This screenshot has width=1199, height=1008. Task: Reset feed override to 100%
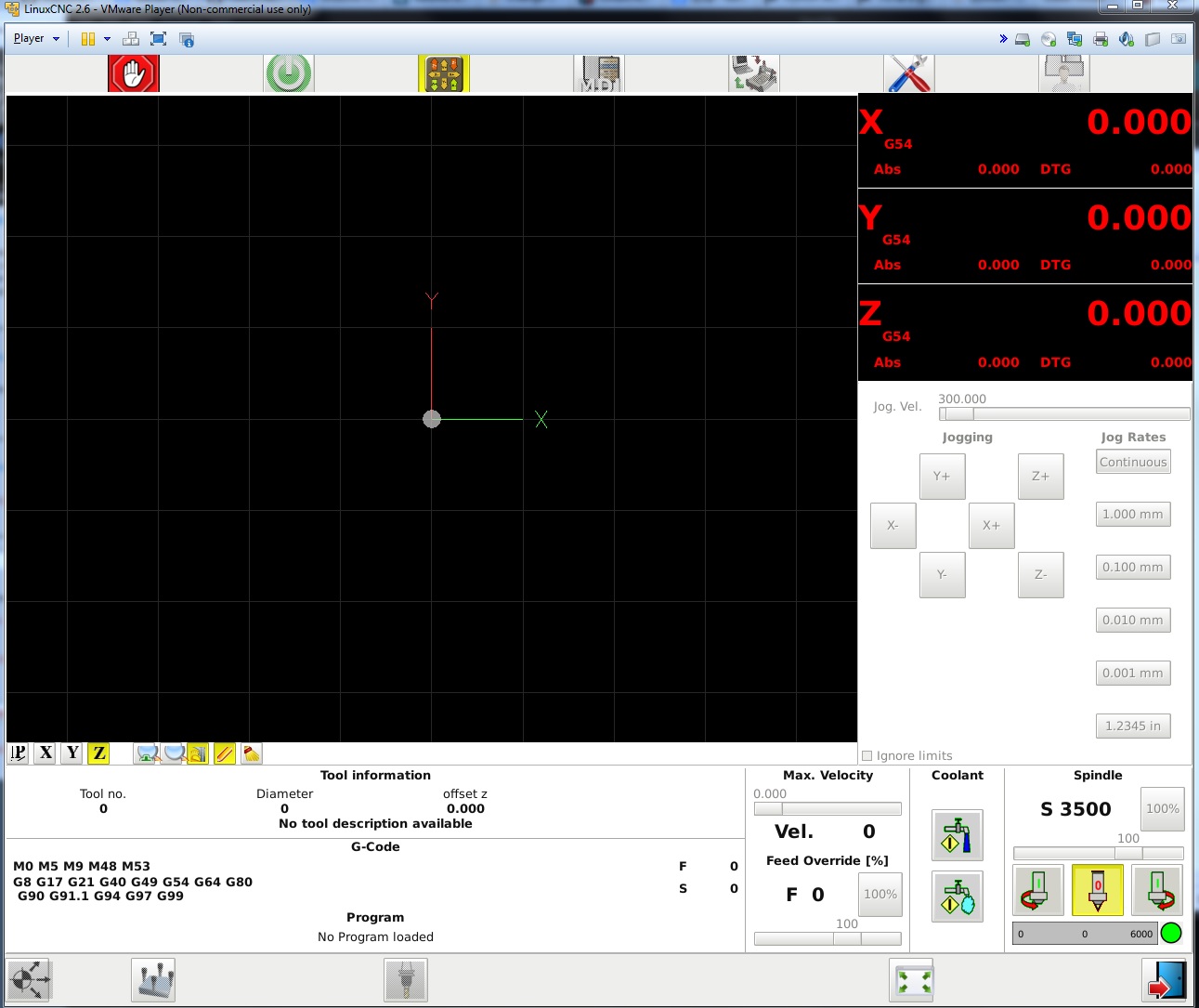coord(880,895)
